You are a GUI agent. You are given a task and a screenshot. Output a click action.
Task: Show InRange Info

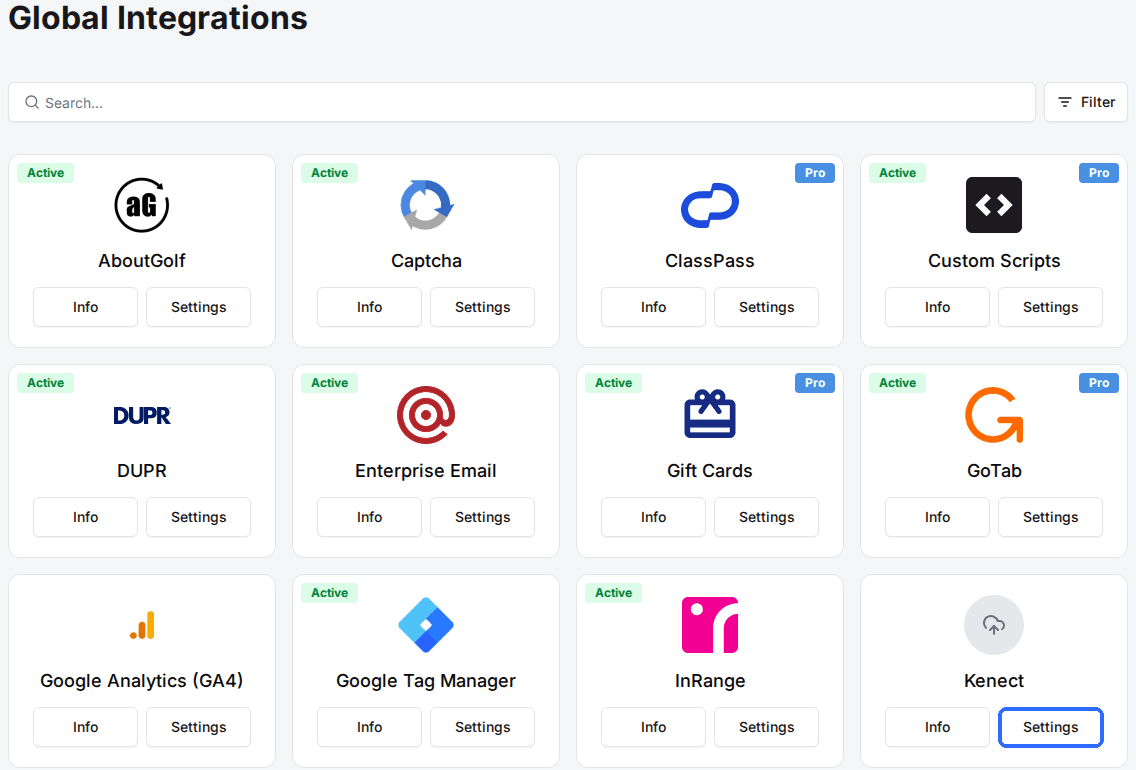653,727
